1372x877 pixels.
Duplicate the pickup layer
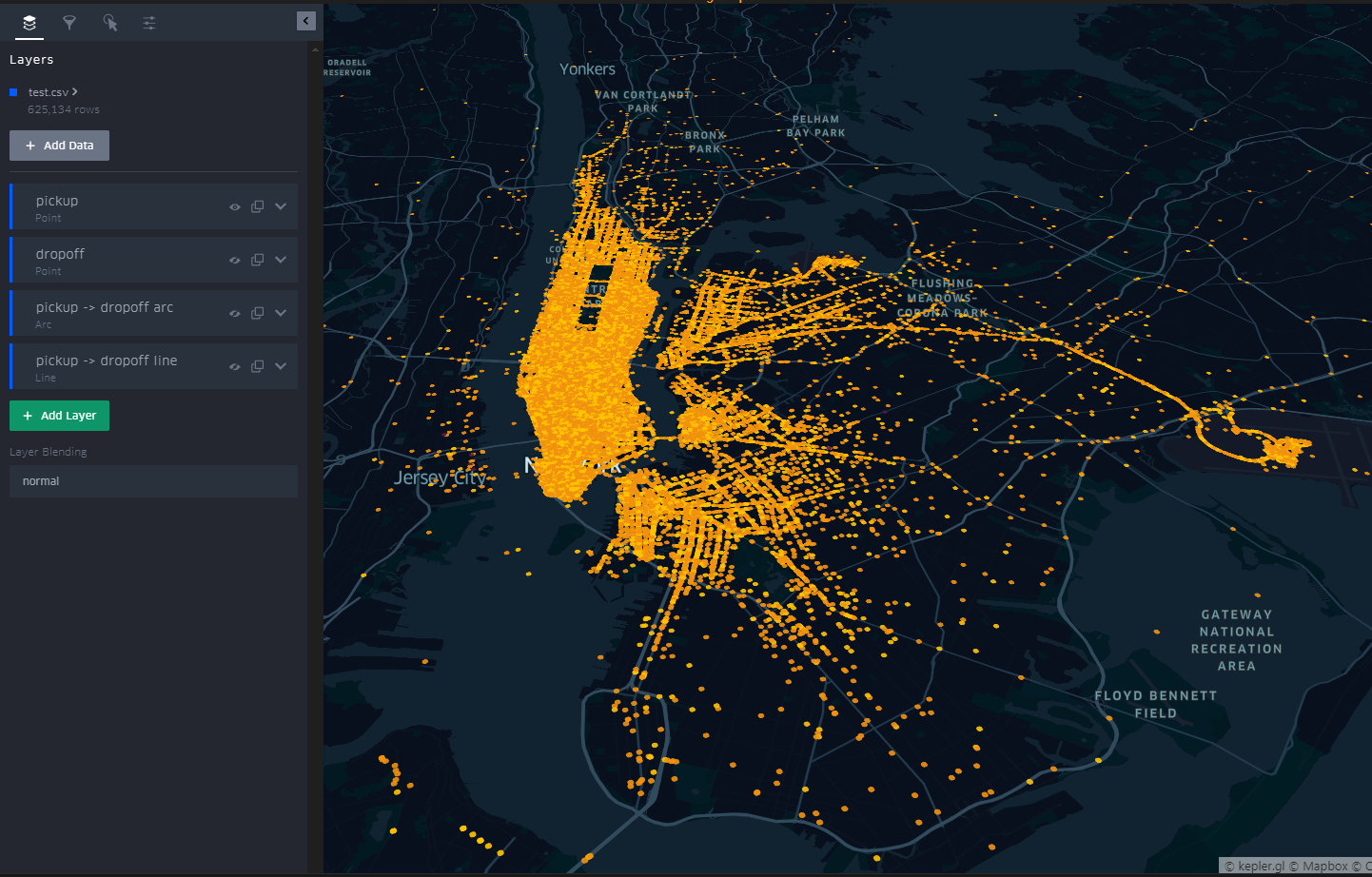click(x=257, y=206)
